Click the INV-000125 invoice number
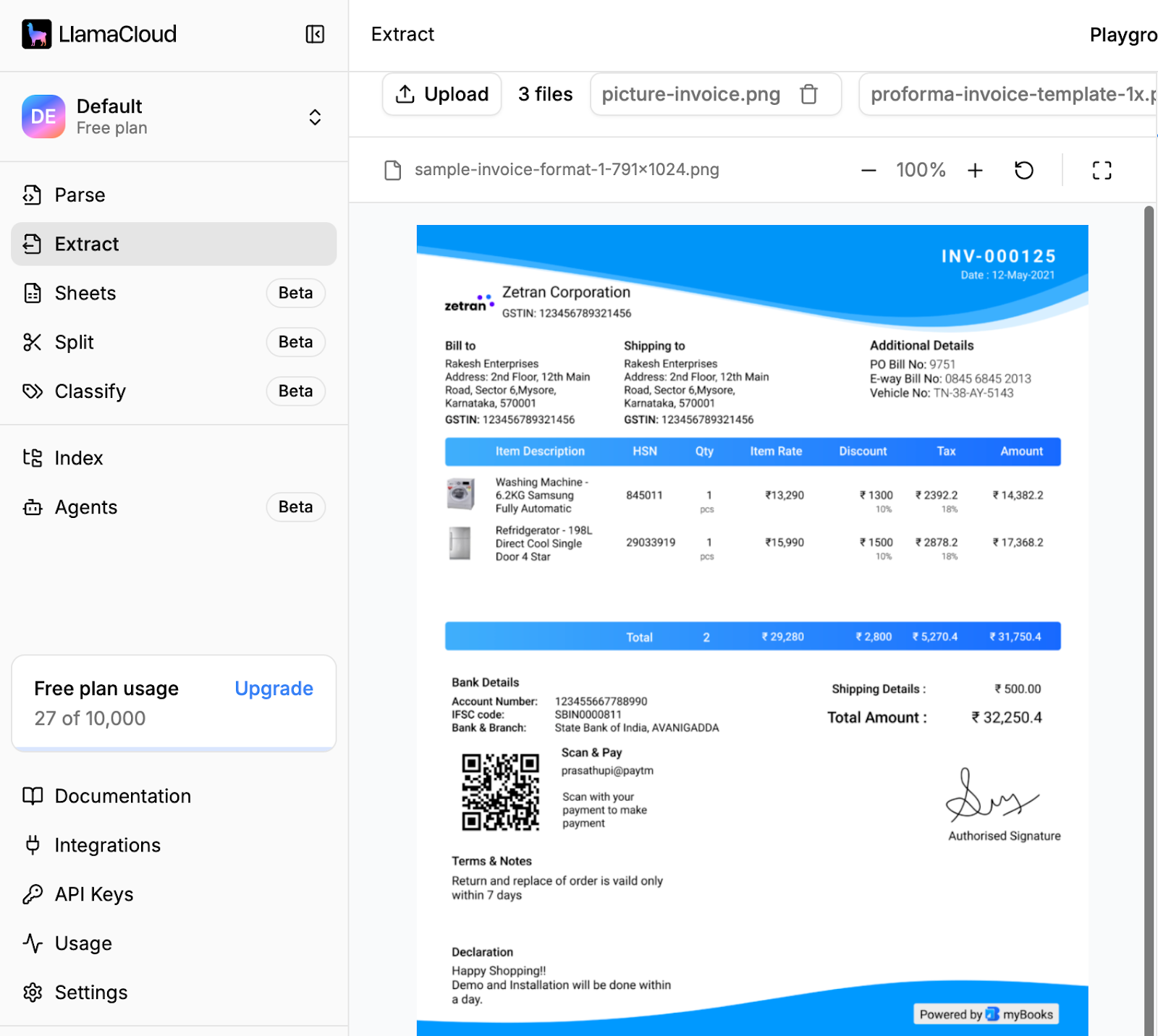The image size is (1158, 1036). click(x=998, y=256)
